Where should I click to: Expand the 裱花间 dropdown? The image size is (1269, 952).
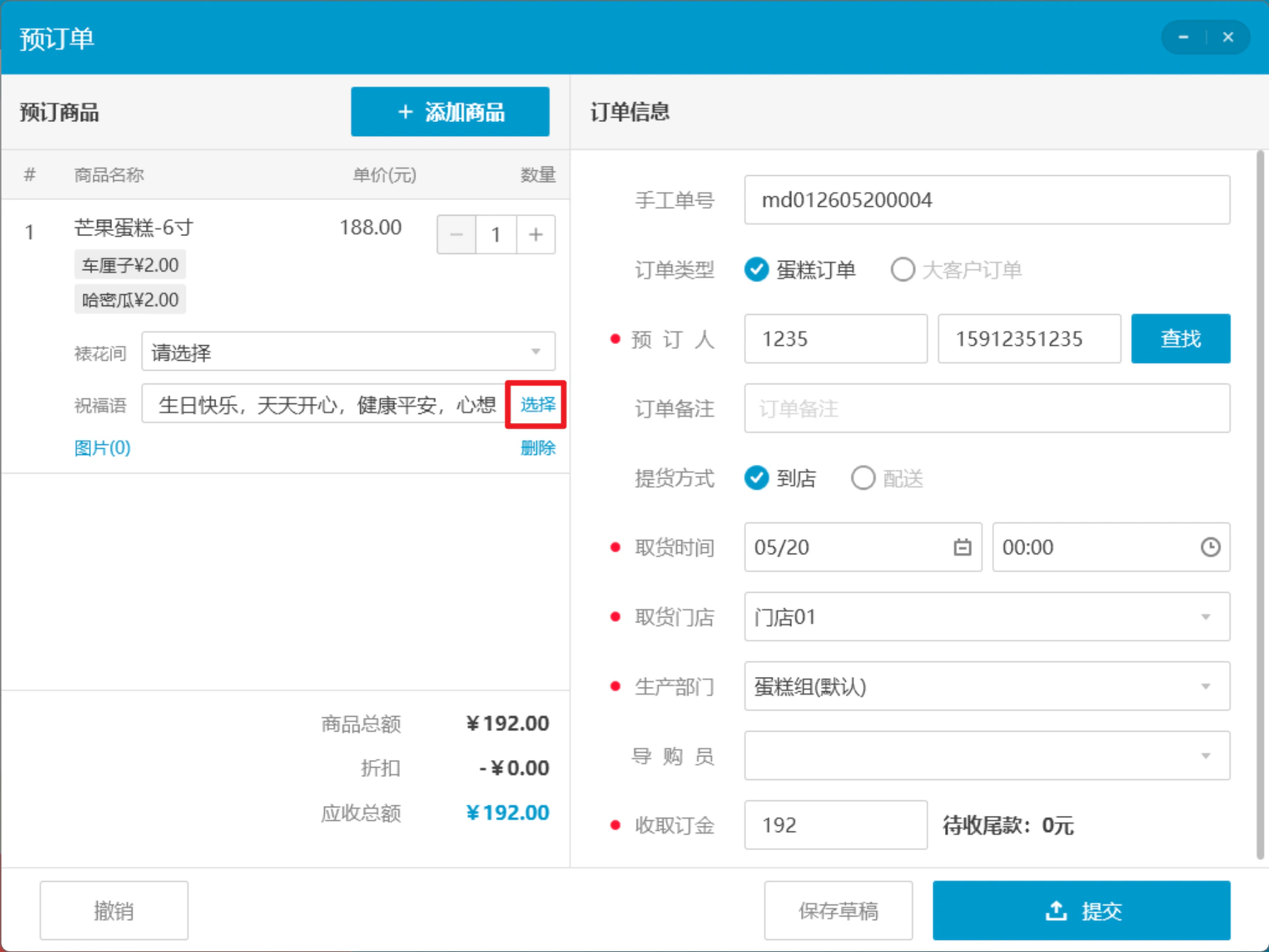348,352
